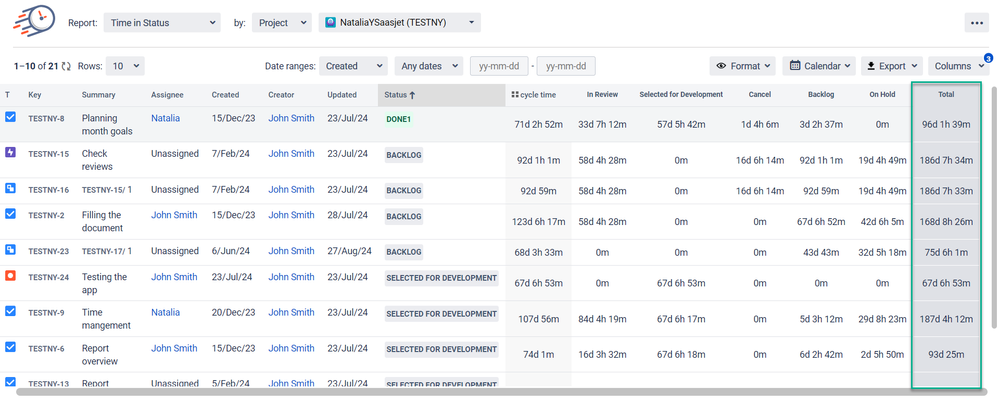Open the Export menu
The height and width of the screenshot is (399, 999).
click(892, 66)
